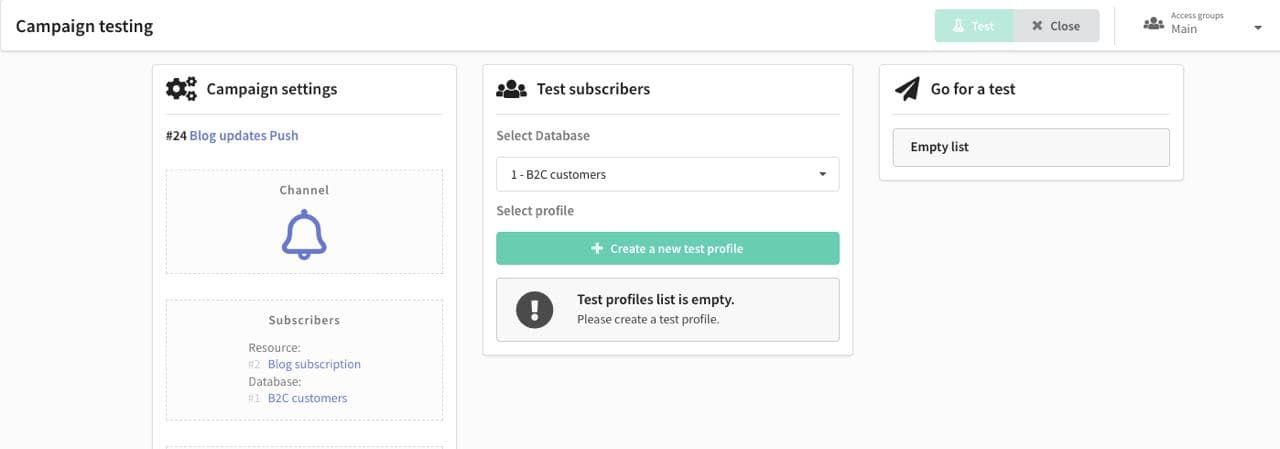Click the flask icon on Test button

(x=958, y=26)
